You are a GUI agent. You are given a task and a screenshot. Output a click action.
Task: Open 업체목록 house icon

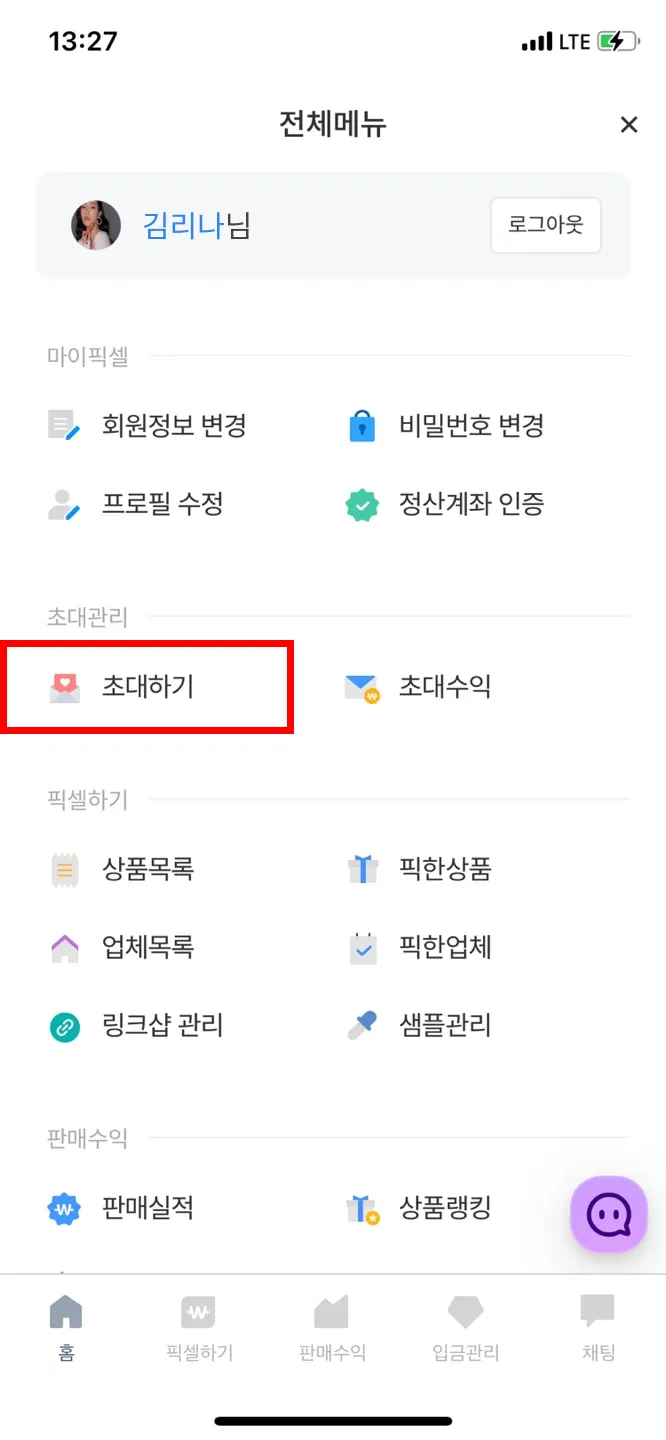[x=64, y=947]
